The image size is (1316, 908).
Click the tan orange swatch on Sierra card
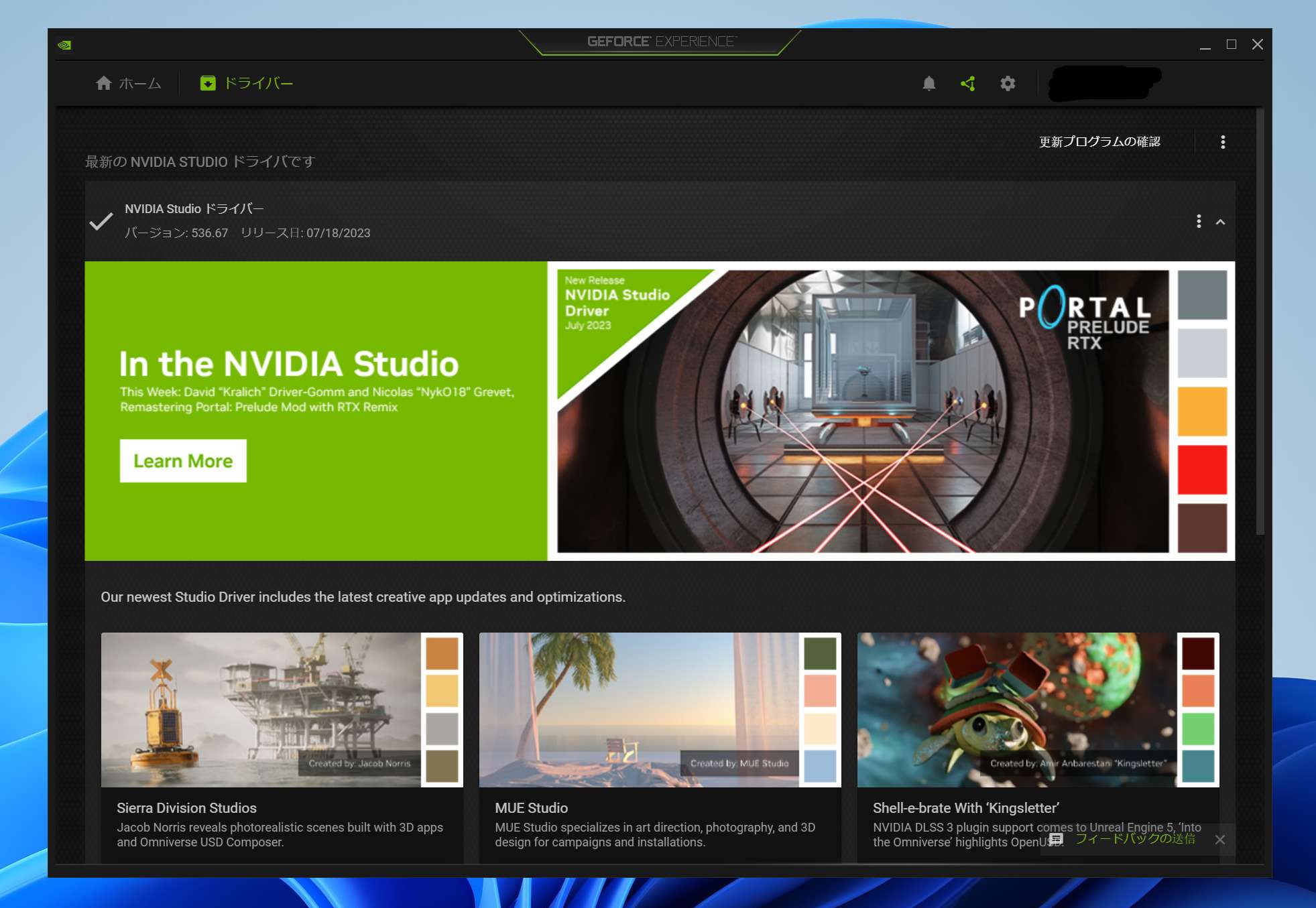[442, 653]
